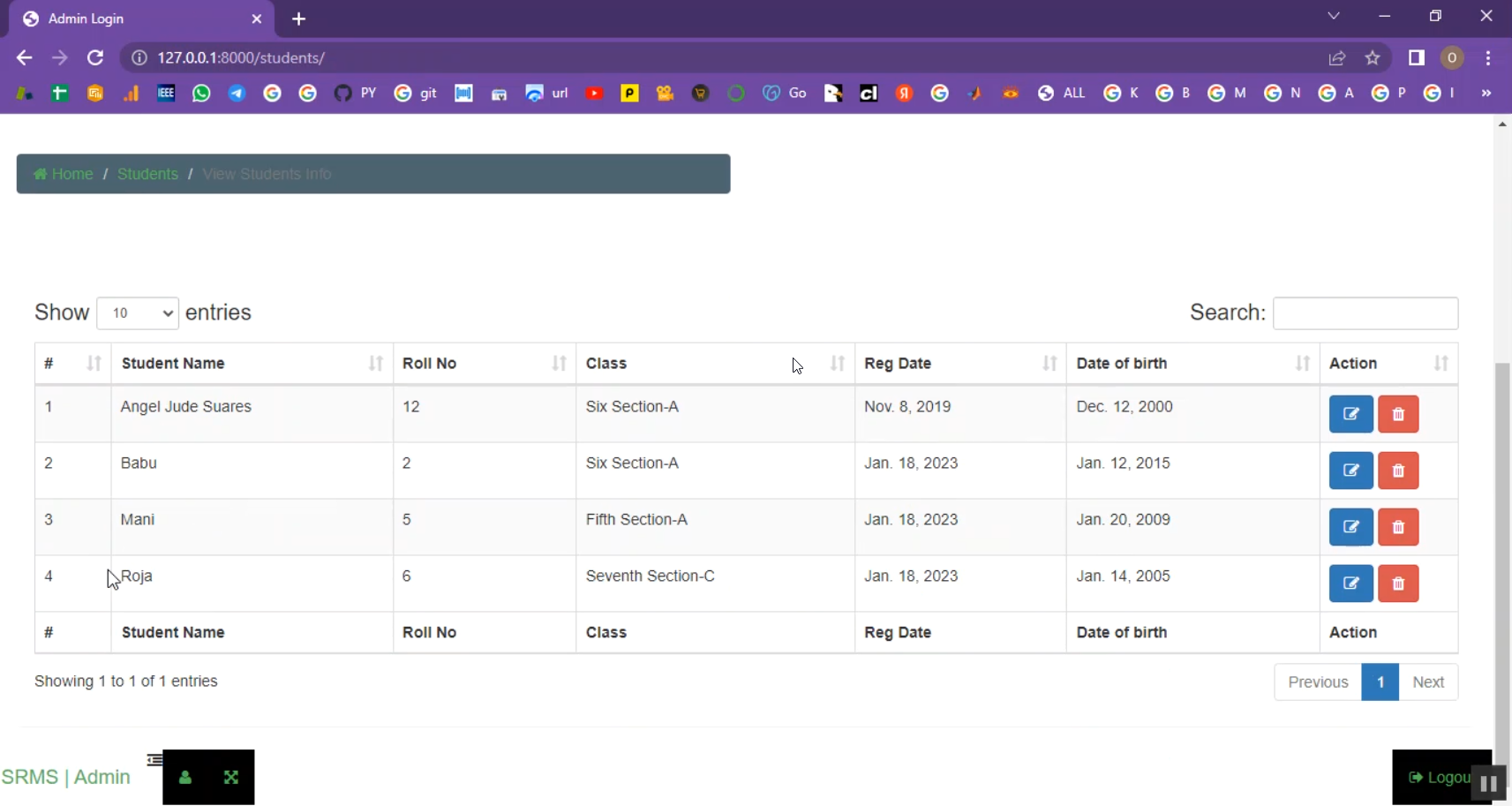This screenshot has width=1512, height=806.
Task: Select page 1 in pagination
Action: coord(1380,682)
